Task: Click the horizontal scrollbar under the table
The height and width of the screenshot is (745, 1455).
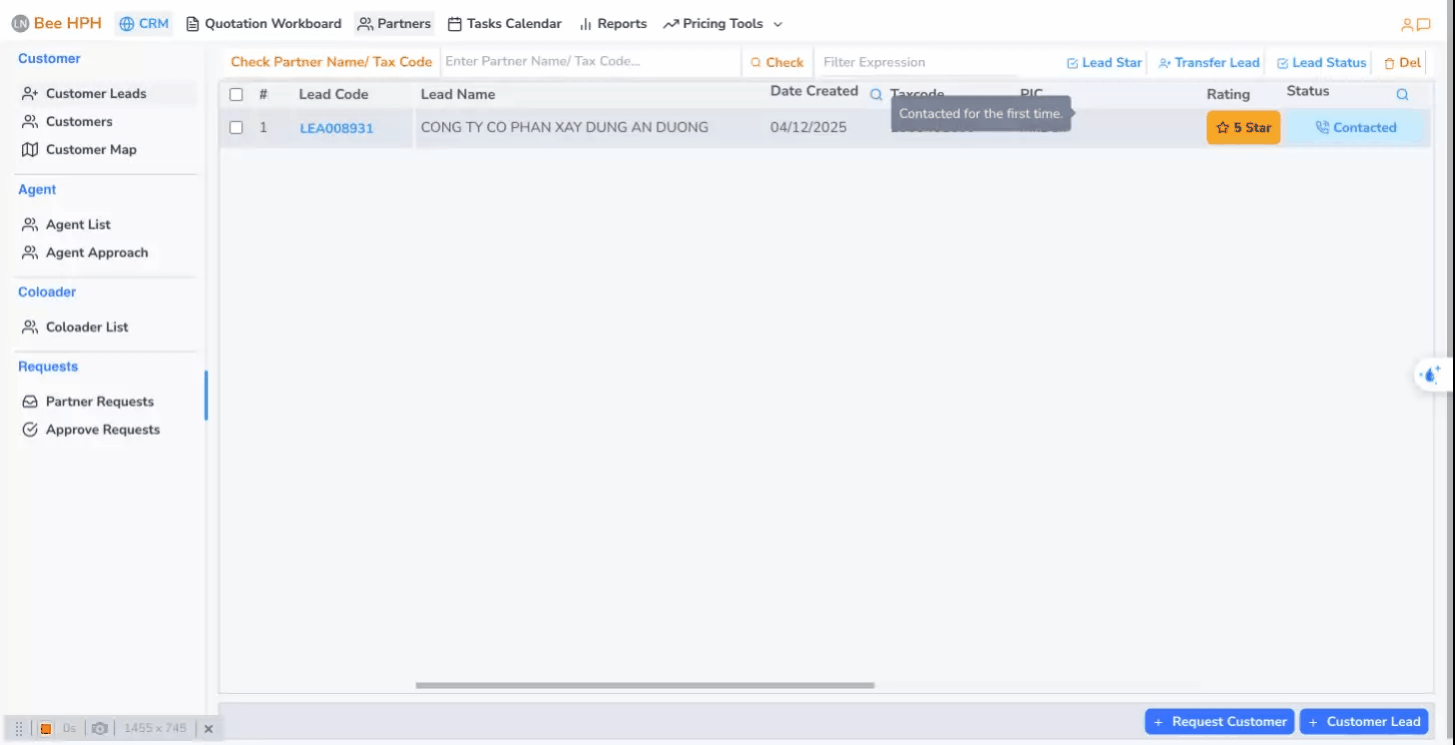Action: 645,685
